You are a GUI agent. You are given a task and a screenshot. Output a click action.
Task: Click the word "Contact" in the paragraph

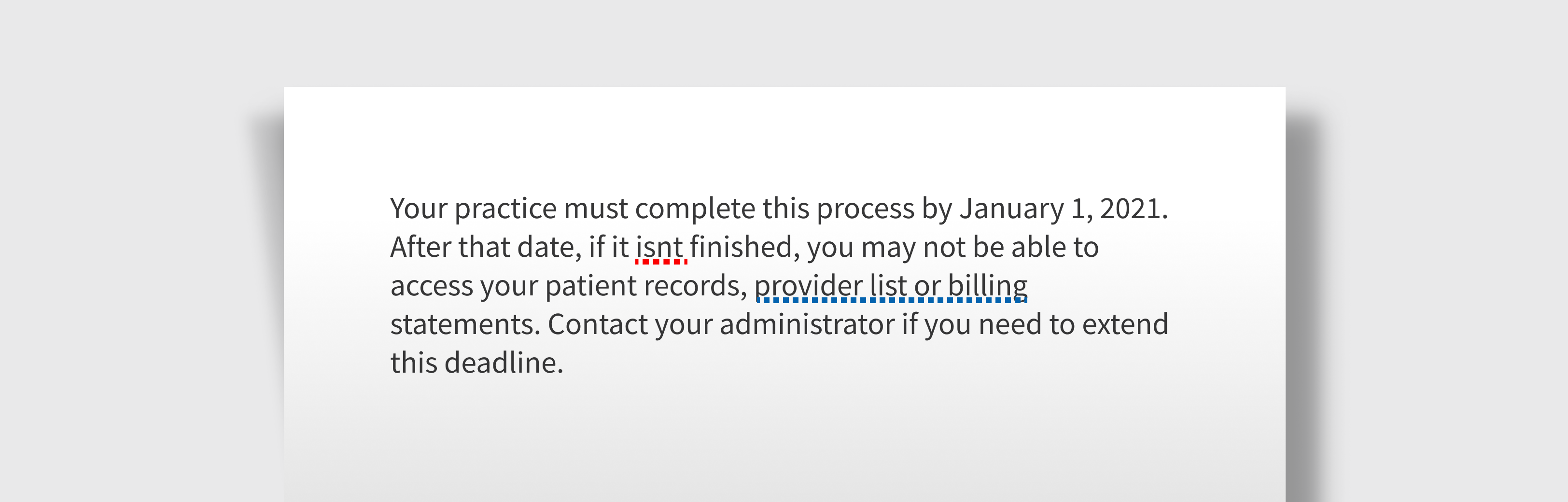pyautogui.click(x=598, y=324)
